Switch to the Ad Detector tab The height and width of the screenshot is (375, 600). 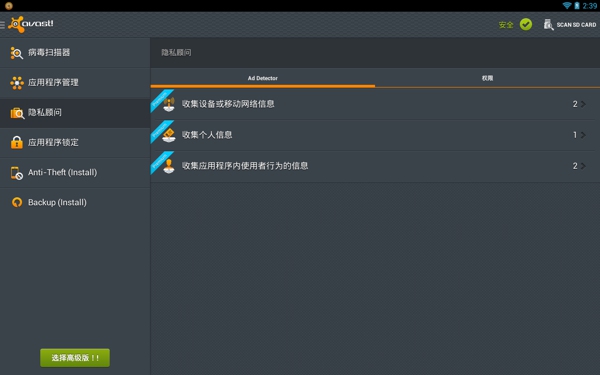262,78
